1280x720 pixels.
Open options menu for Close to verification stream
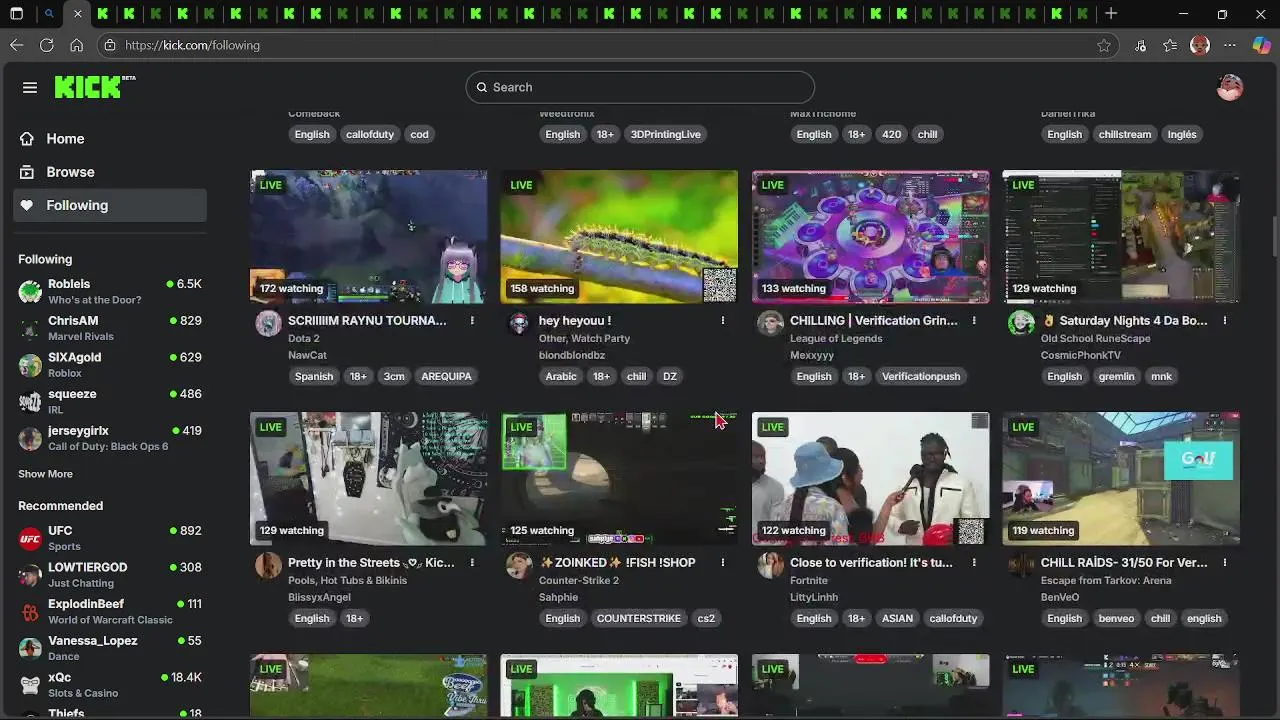[x=974, y=563]
